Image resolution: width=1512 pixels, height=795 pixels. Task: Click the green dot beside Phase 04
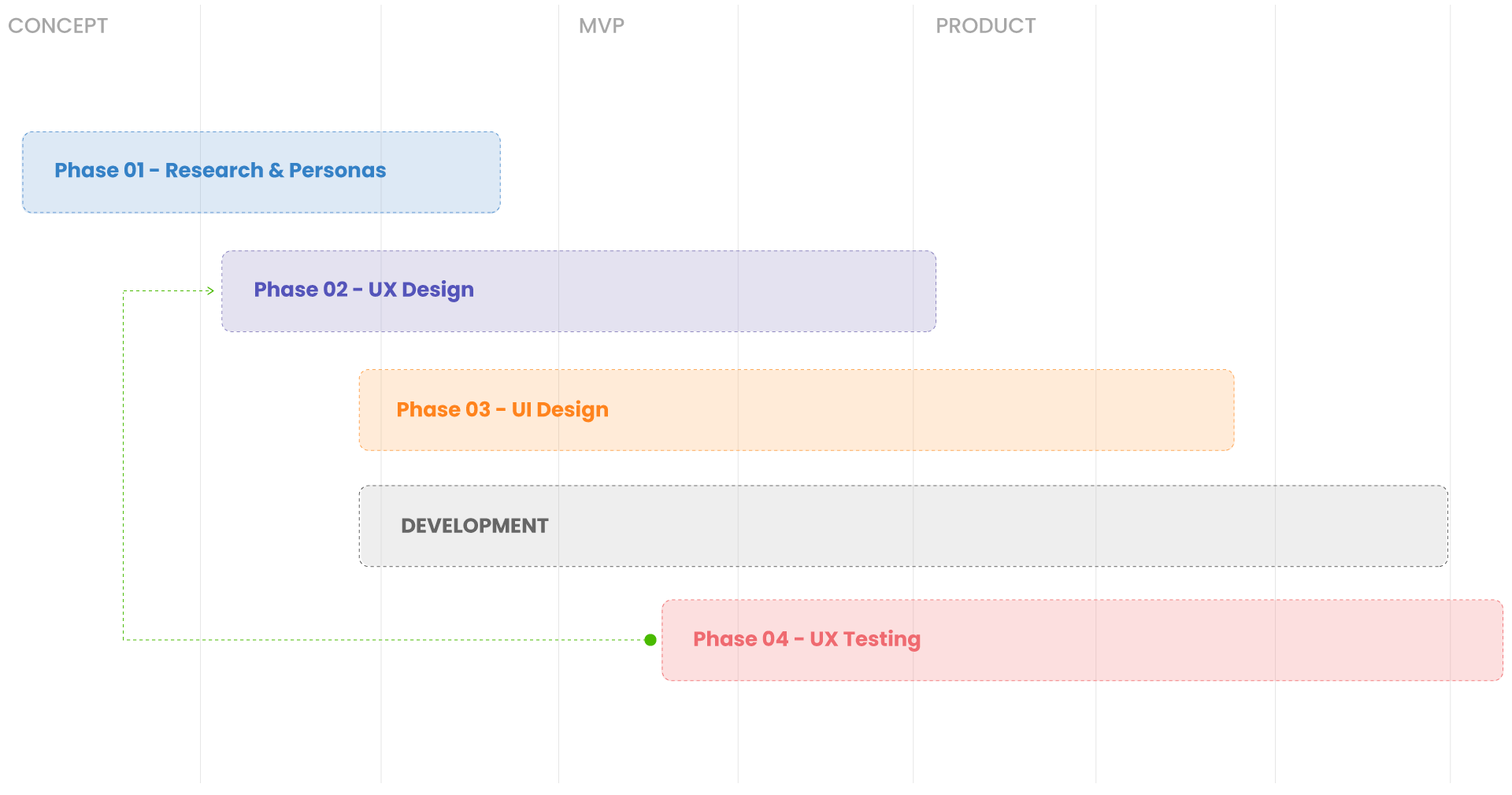(x=650, y=640)
